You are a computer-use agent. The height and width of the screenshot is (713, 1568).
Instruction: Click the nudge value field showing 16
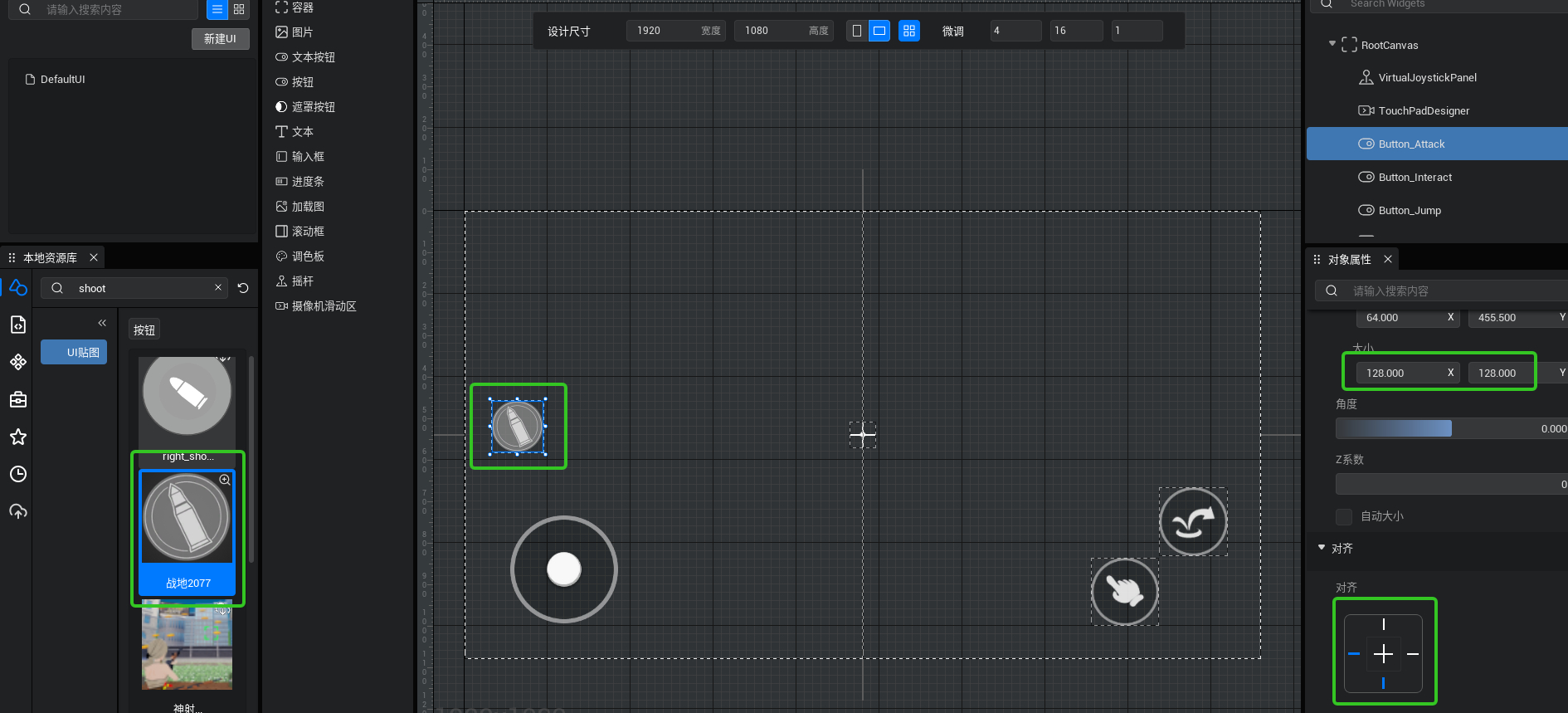point(1077,31)
